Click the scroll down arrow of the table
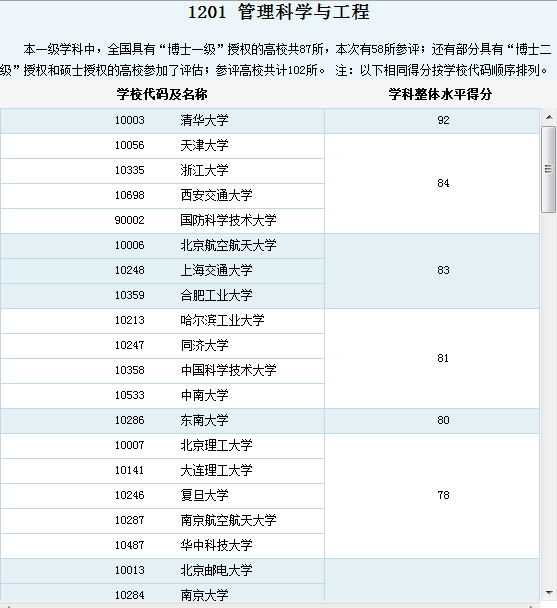Screen dimensions: 557x608 click(548, 593)
